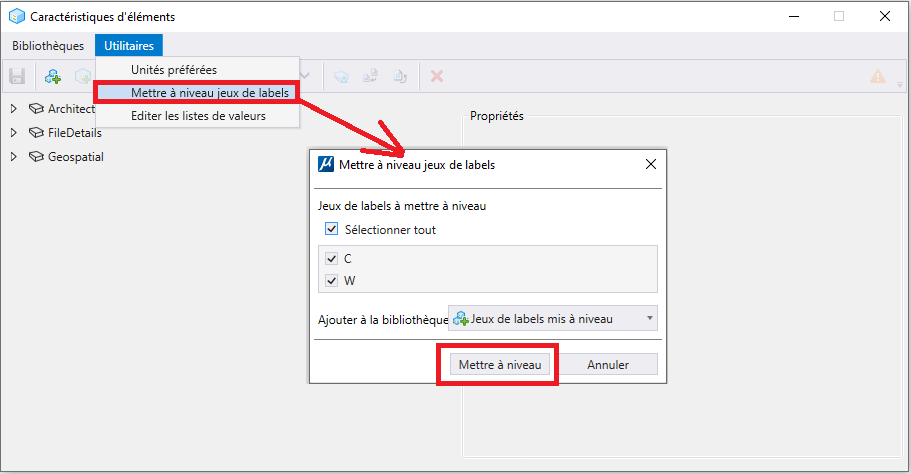Uncheck the C label set checkbox

[331, 258]
